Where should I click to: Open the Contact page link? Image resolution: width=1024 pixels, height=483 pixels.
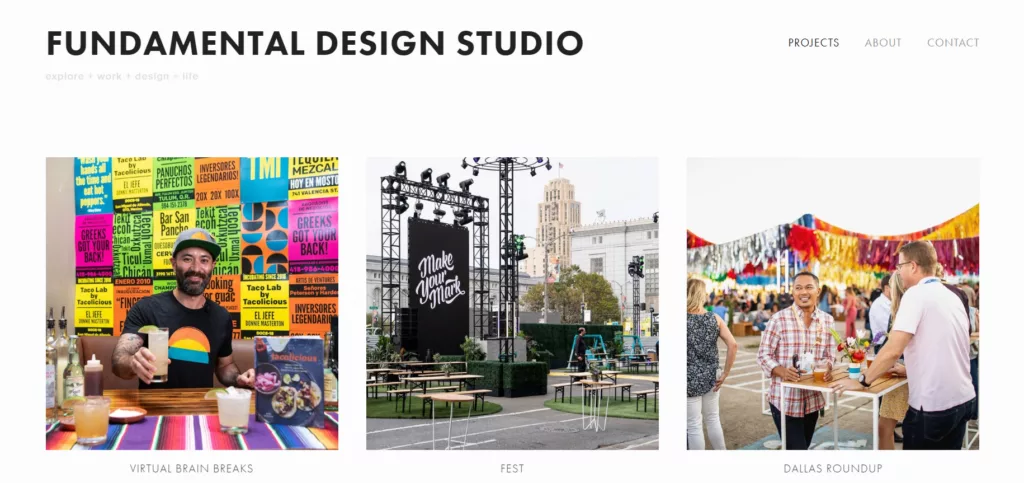[953, 43]
